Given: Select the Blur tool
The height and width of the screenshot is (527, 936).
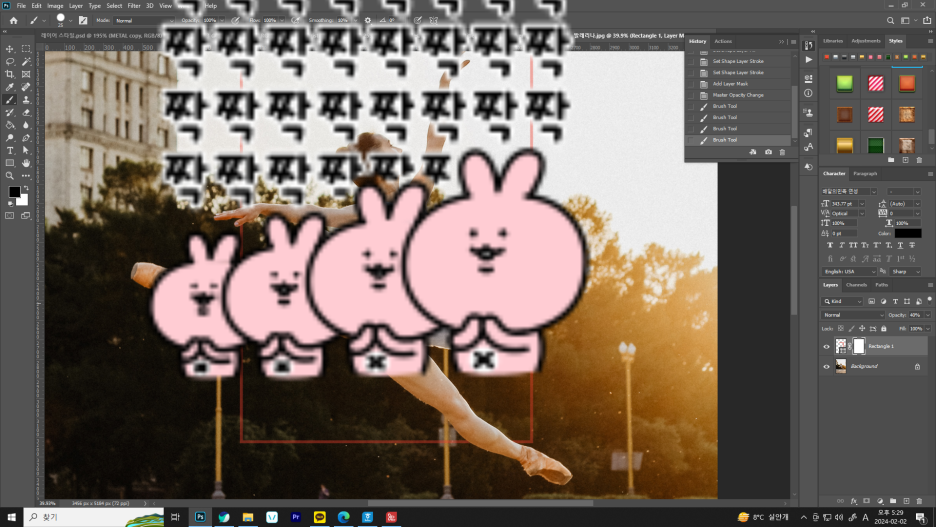Looking at the screenshot, I should tap(26, 125).
